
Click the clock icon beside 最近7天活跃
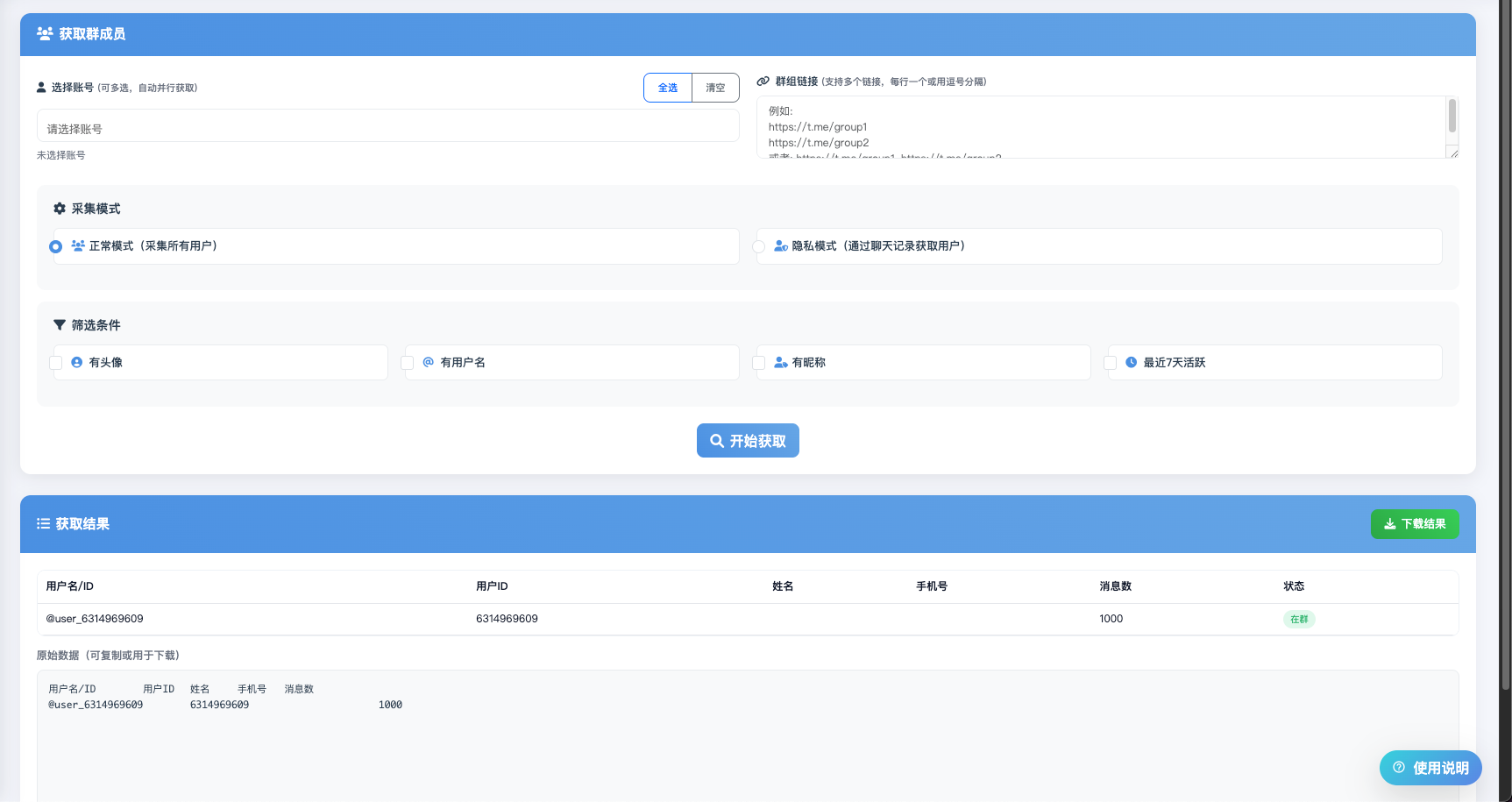pos(1132,362)
